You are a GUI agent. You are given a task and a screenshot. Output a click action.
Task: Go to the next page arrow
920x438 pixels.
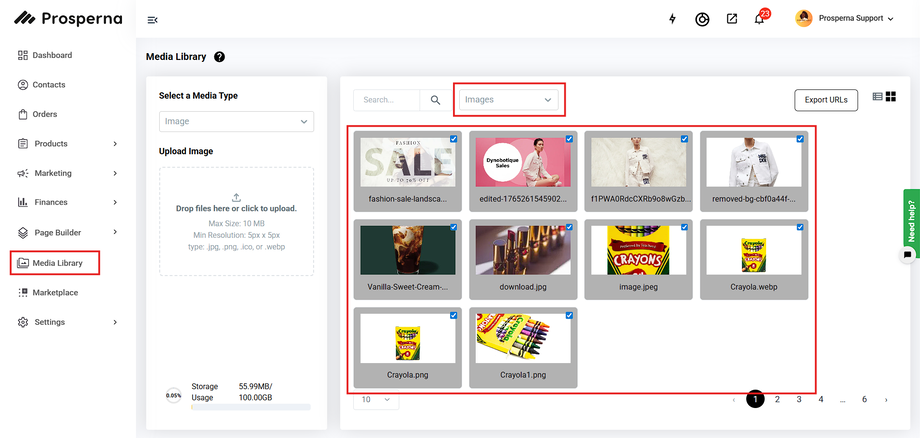coord(886,400)
